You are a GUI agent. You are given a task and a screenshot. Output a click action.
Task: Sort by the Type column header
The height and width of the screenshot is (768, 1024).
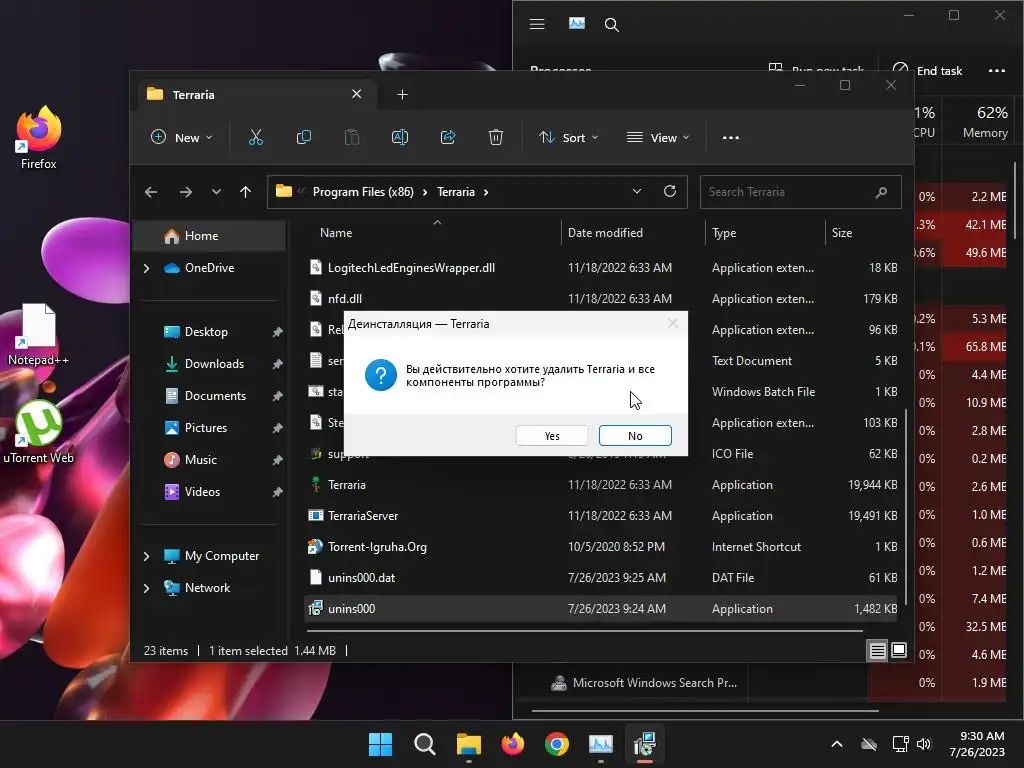click(724, 232)
